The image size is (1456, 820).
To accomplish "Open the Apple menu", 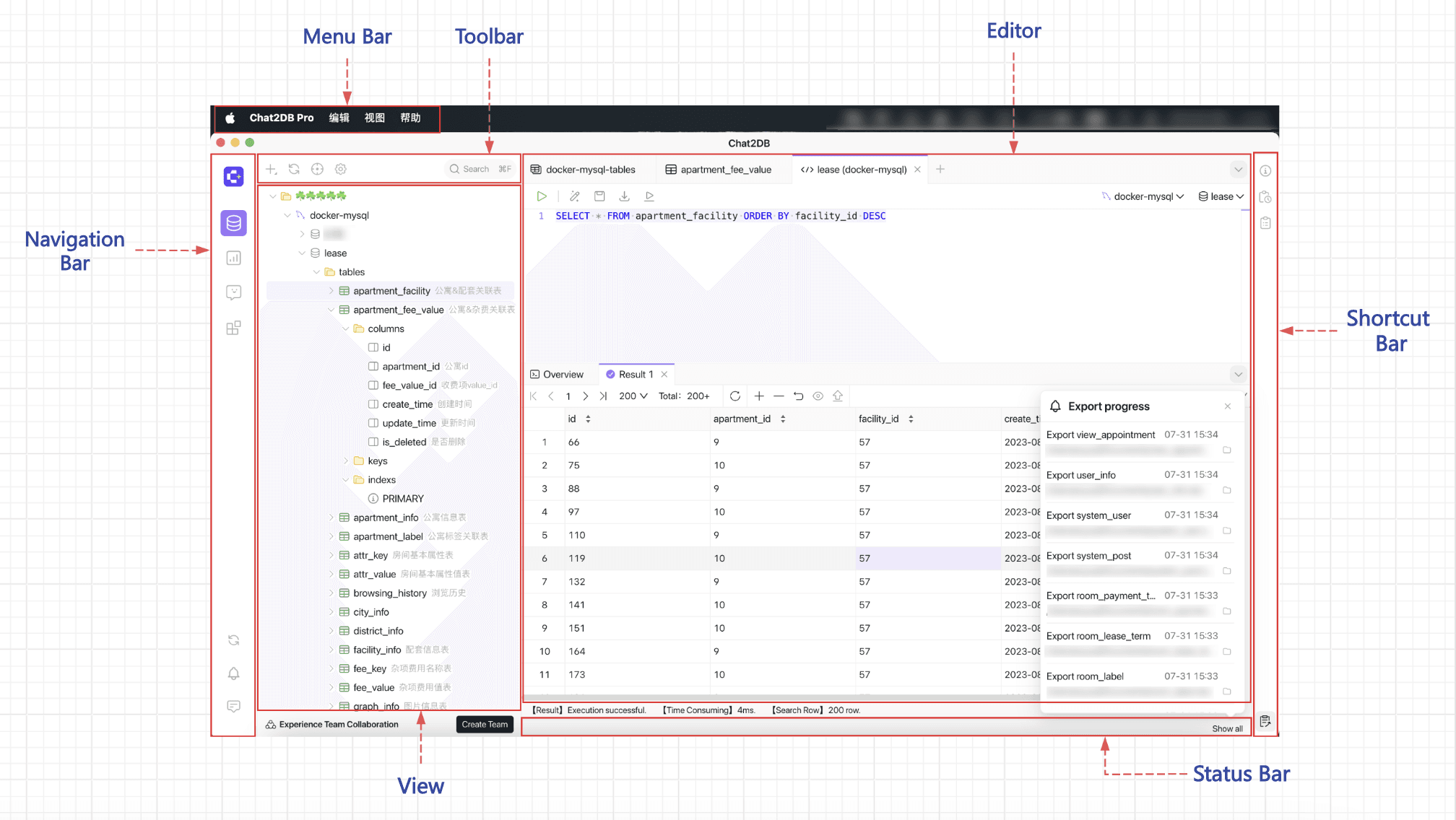I will [x=230, y=118].
